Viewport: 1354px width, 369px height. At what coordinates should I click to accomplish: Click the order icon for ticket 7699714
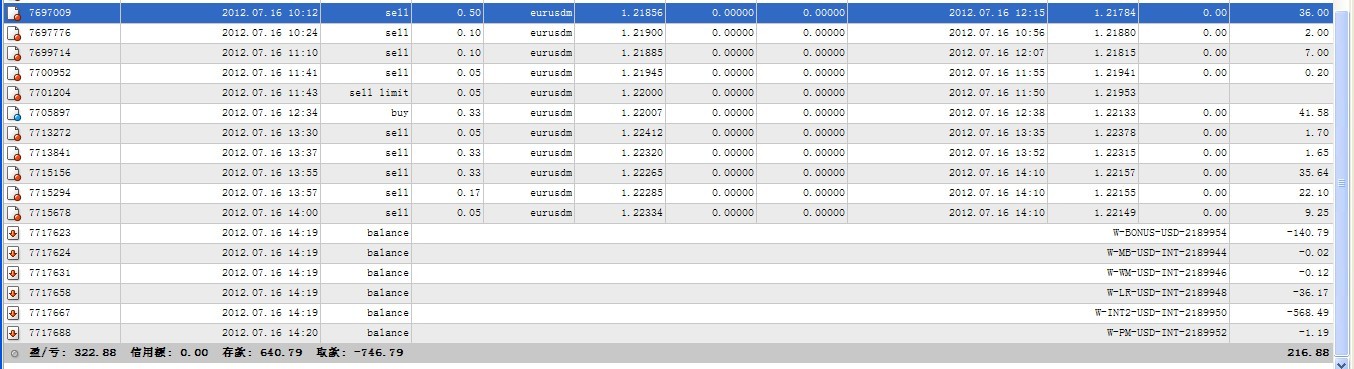pos(14,53)
